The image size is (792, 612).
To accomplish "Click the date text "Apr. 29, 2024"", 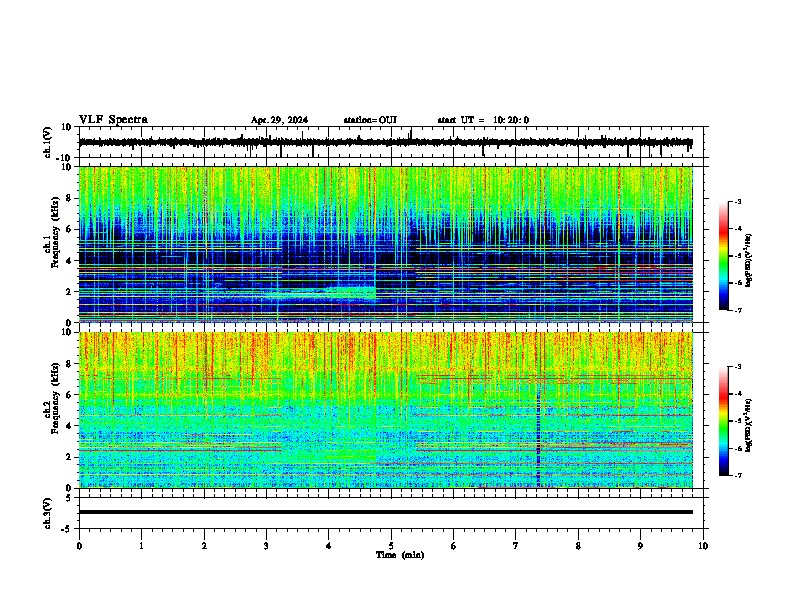I will point(279,120).
